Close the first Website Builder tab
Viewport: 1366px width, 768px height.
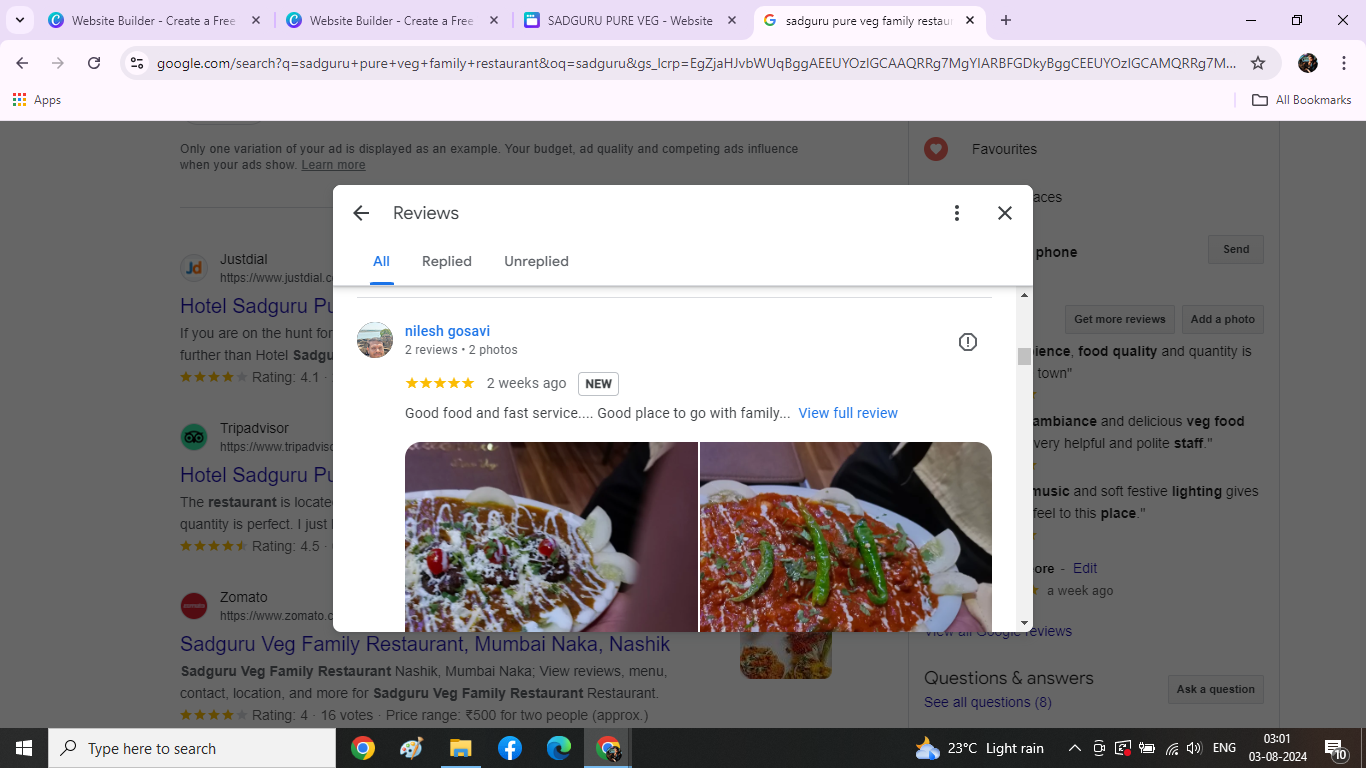click(256, 20)
